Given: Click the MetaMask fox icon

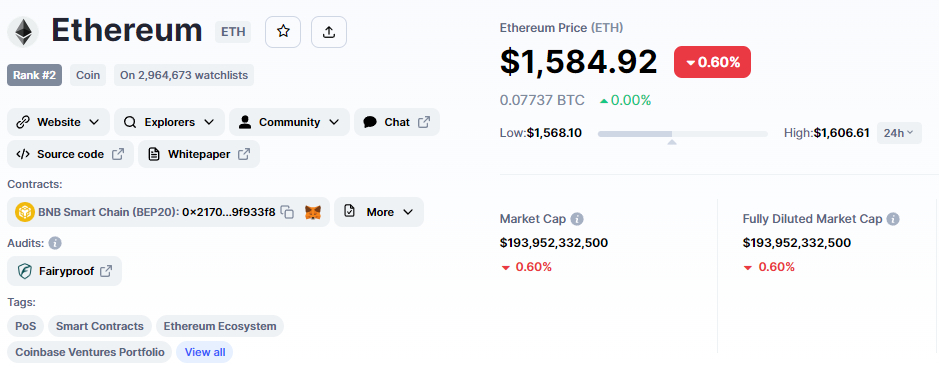Looking at the screenshot, I should (x=313, y=212).
